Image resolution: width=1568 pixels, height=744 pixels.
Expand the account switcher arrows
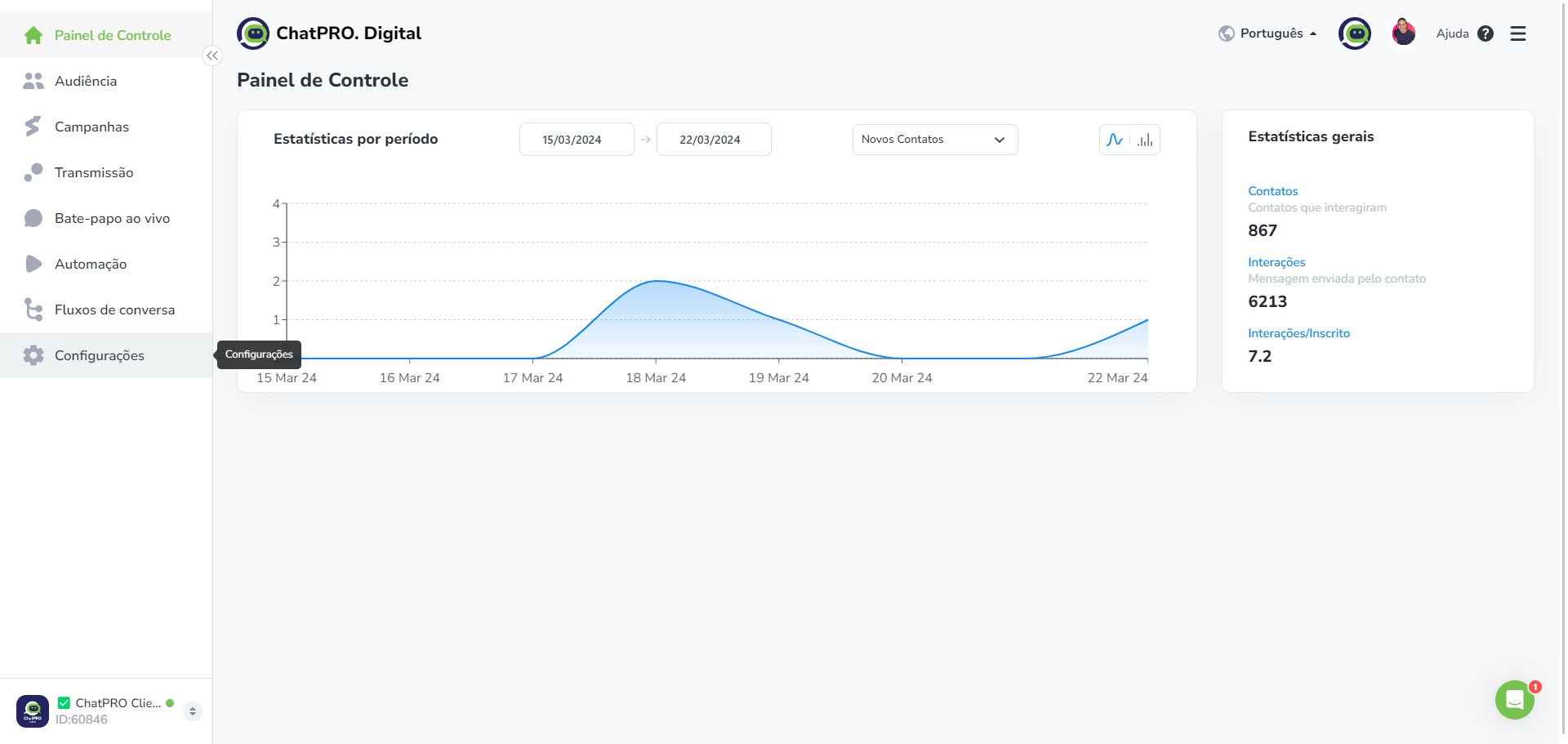193,711
